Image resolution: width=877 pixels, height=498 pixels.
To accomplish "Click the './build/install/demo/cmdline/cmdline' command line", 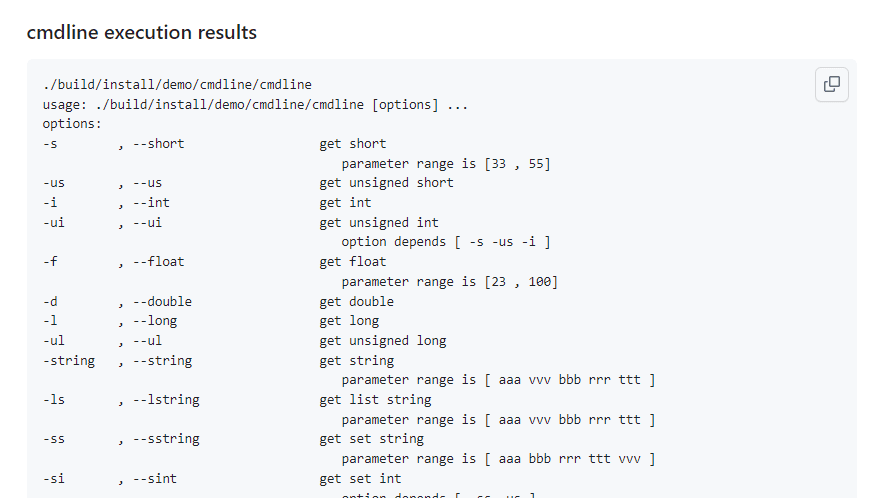I will click(177, 84).
